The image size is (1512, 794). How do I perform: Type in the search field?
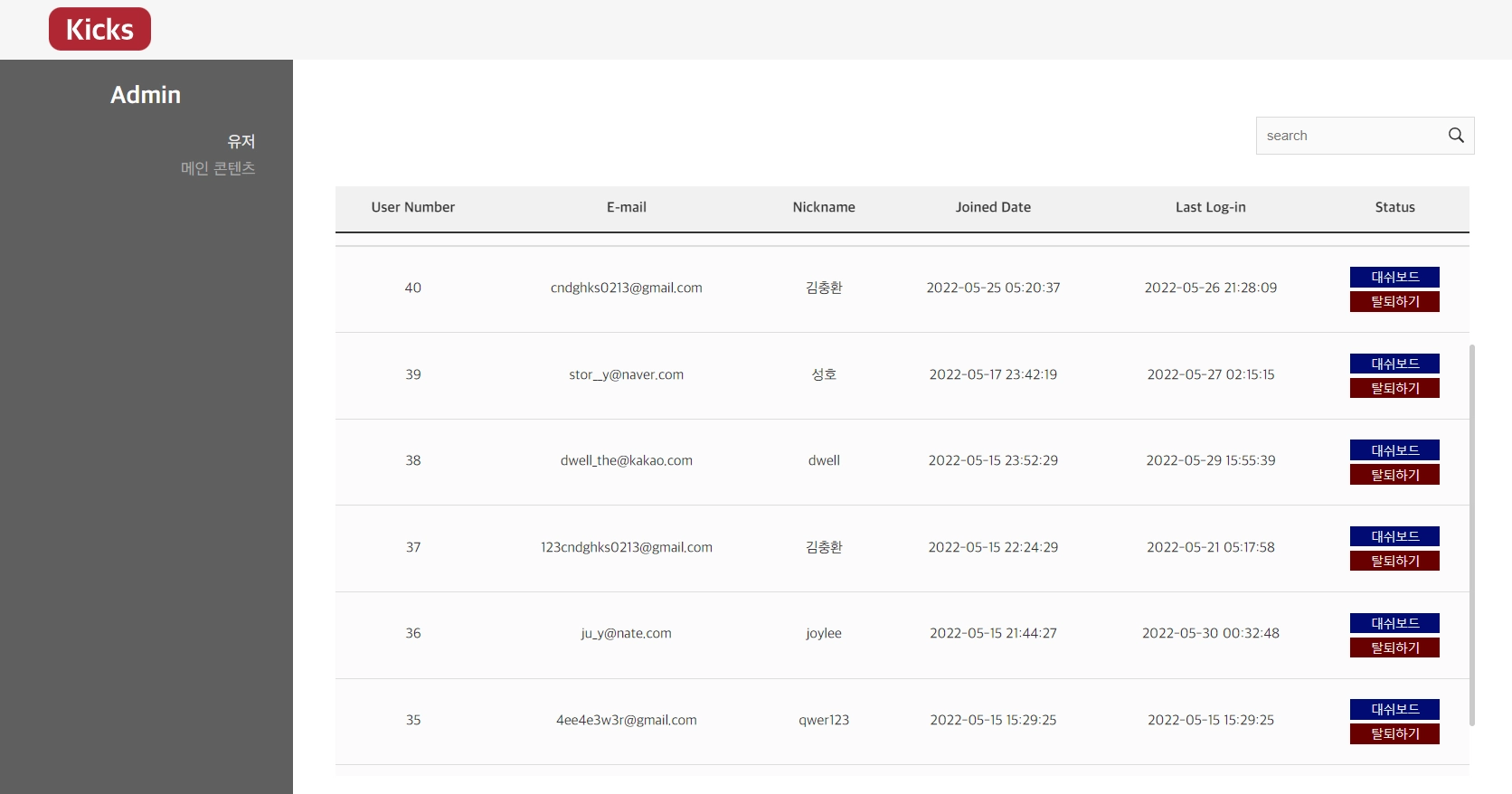(x=1347, y=136)
